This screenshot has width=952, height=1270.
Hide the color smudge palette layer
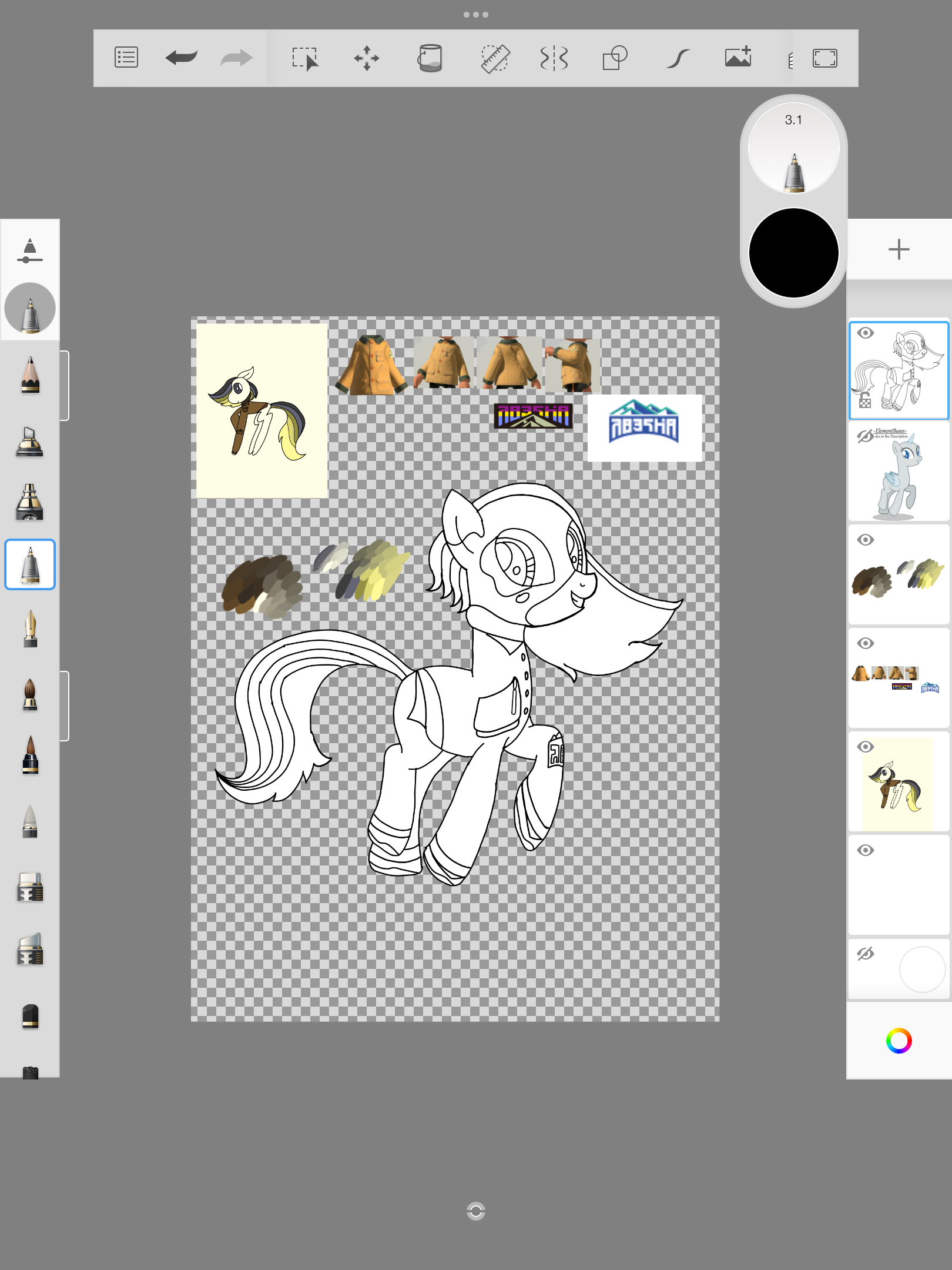click(865, 540)
